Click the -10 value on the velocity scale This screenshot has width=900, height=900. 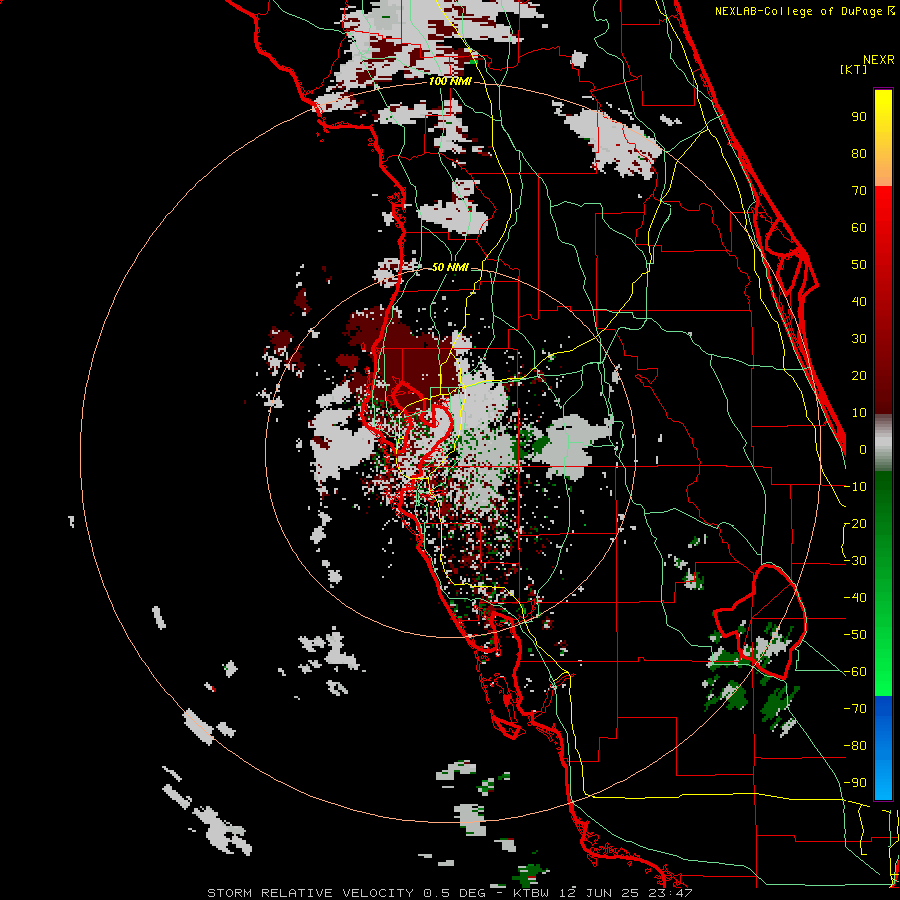pos(855,487)
